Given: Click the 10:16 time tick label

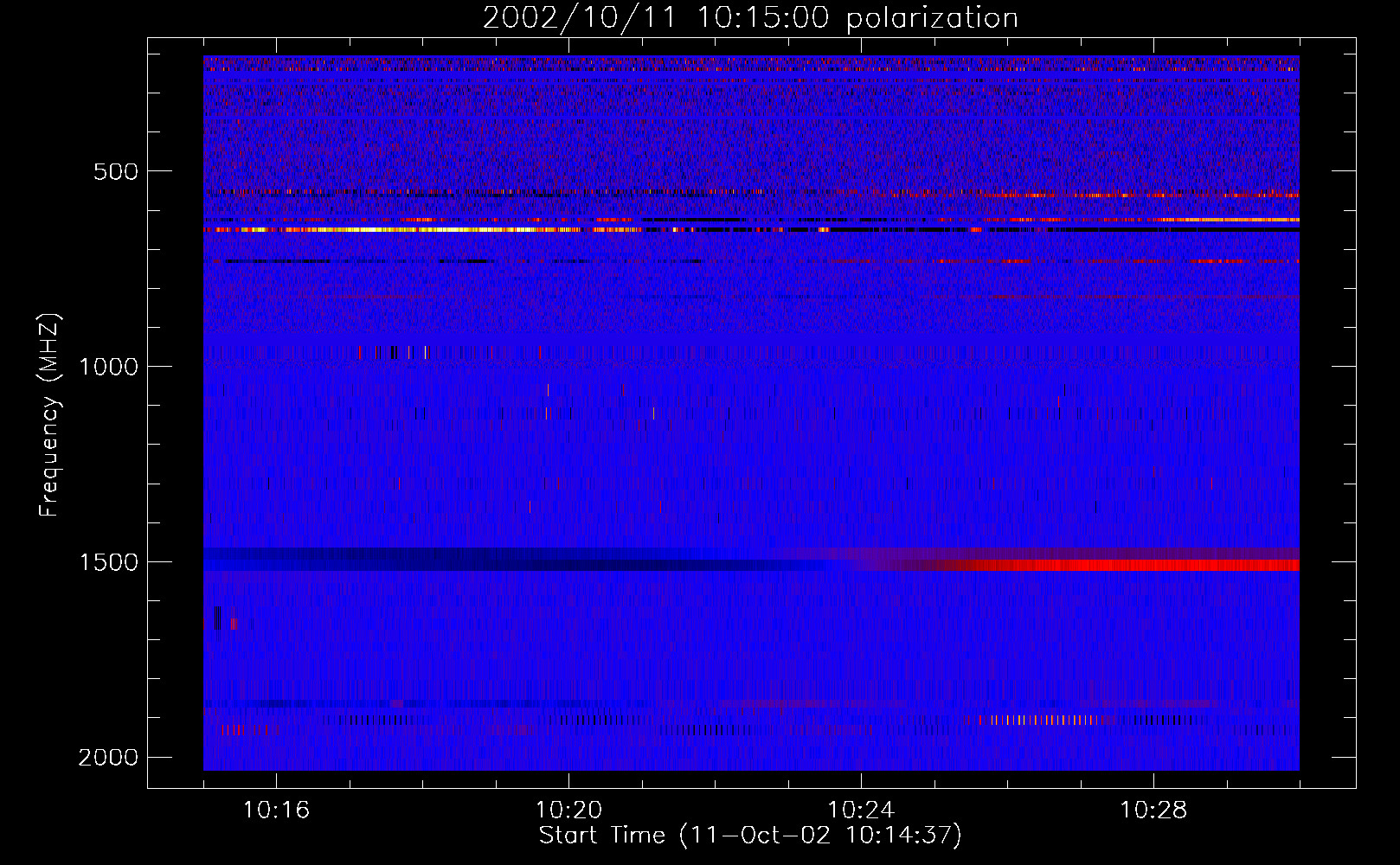Looking at the screenshot, I should pyautogui.click(x=276, y=811).
